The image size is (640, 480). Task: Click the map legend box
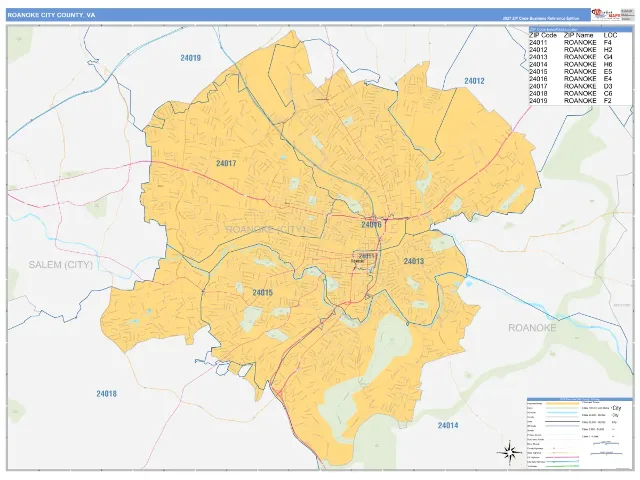[580, 433]
